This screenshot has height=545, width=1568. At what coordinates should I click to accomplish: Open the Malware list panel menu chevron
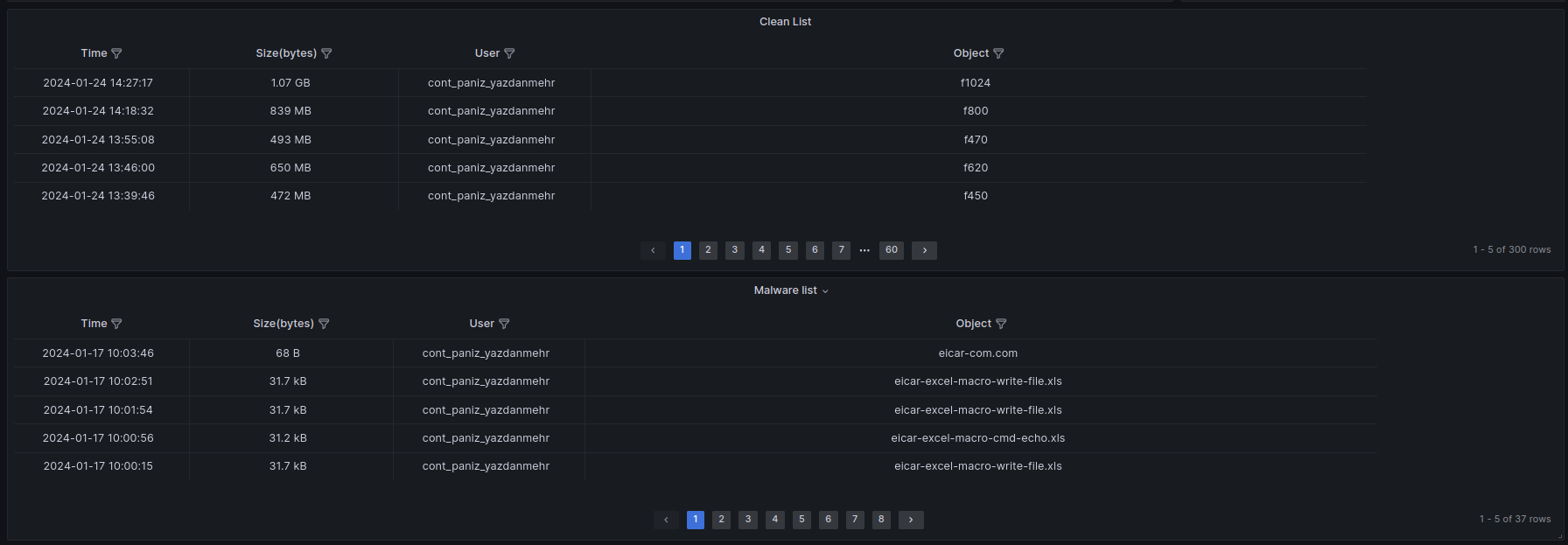click(x=825, y=291)
